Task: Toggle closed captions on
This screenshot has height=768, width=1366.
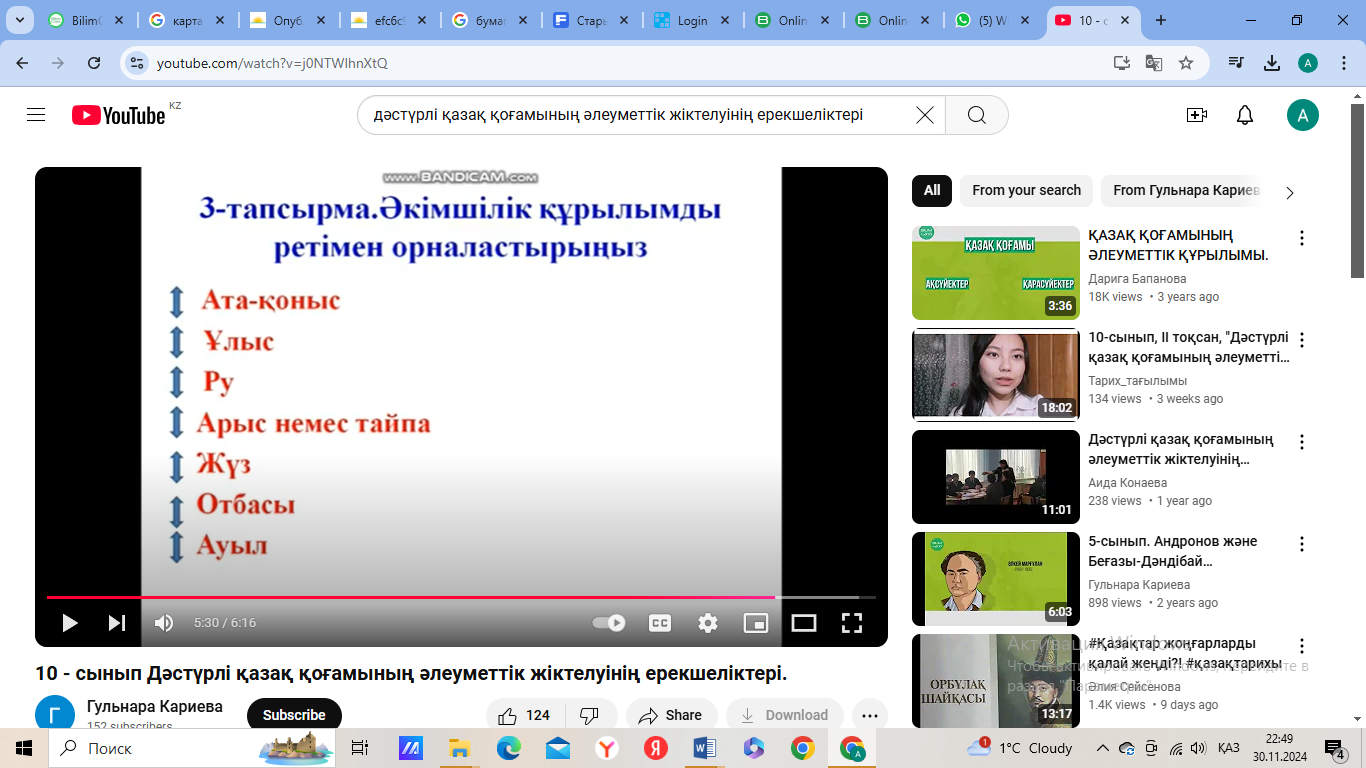Action: (x=660, y=623)
